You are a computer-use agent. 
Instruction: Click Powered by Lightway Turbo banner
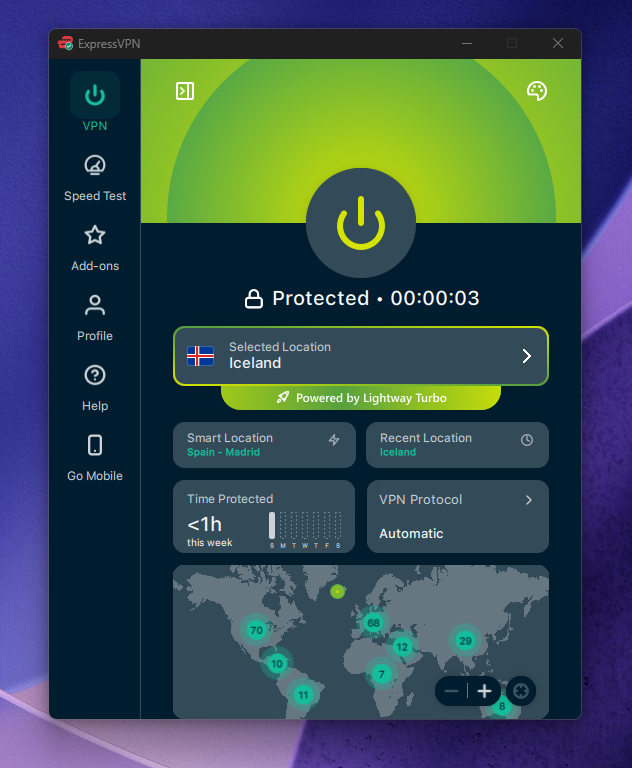point(361,398)
